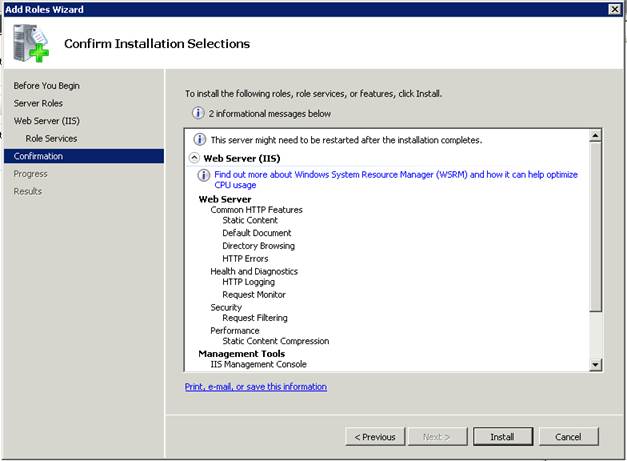Screen dimensions: 627x461
Task: Click the 'Performance' entry
Action: (x=235, y=330)
